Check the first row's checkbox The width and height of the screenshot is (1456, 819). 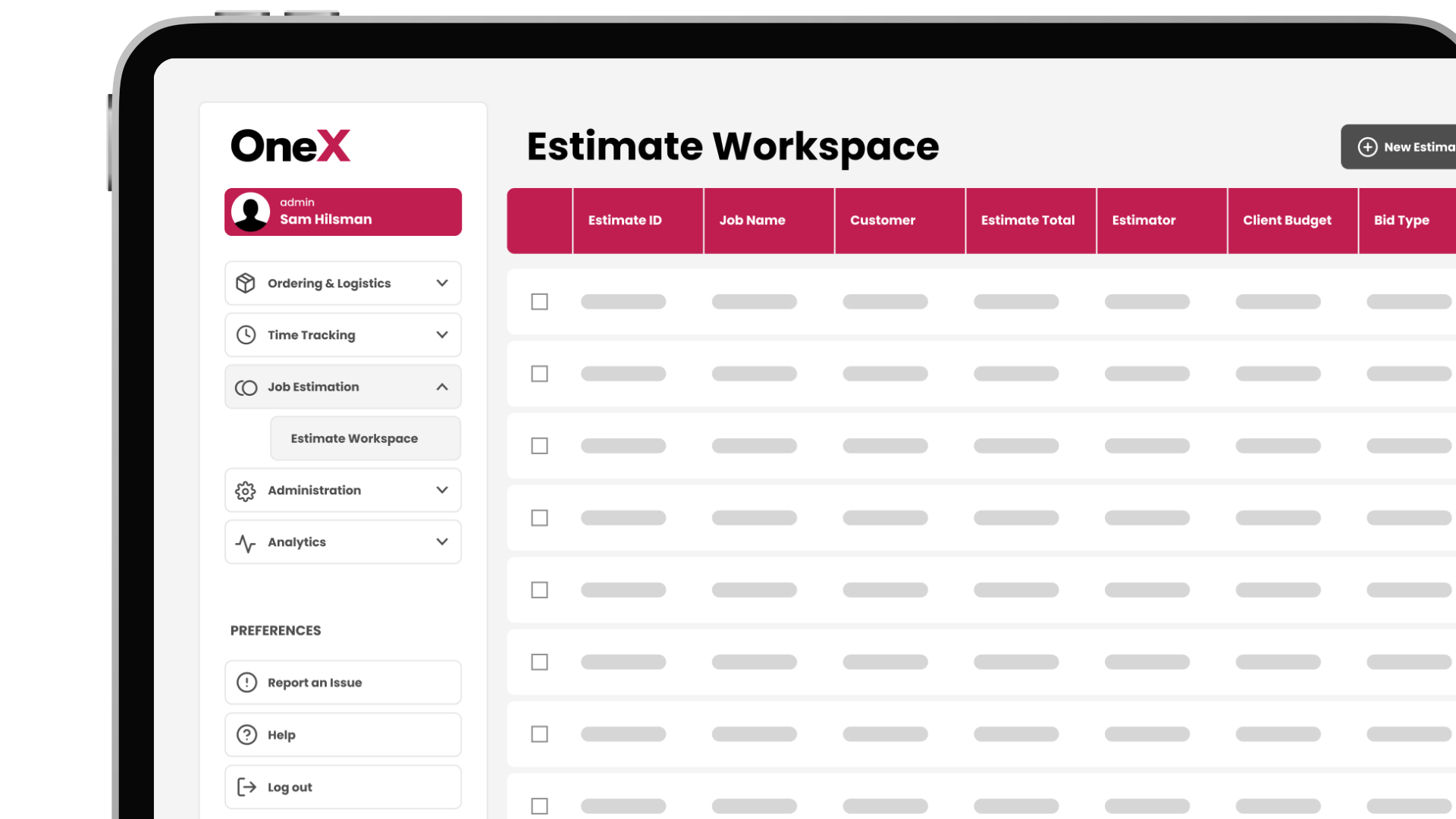point(539,302)
